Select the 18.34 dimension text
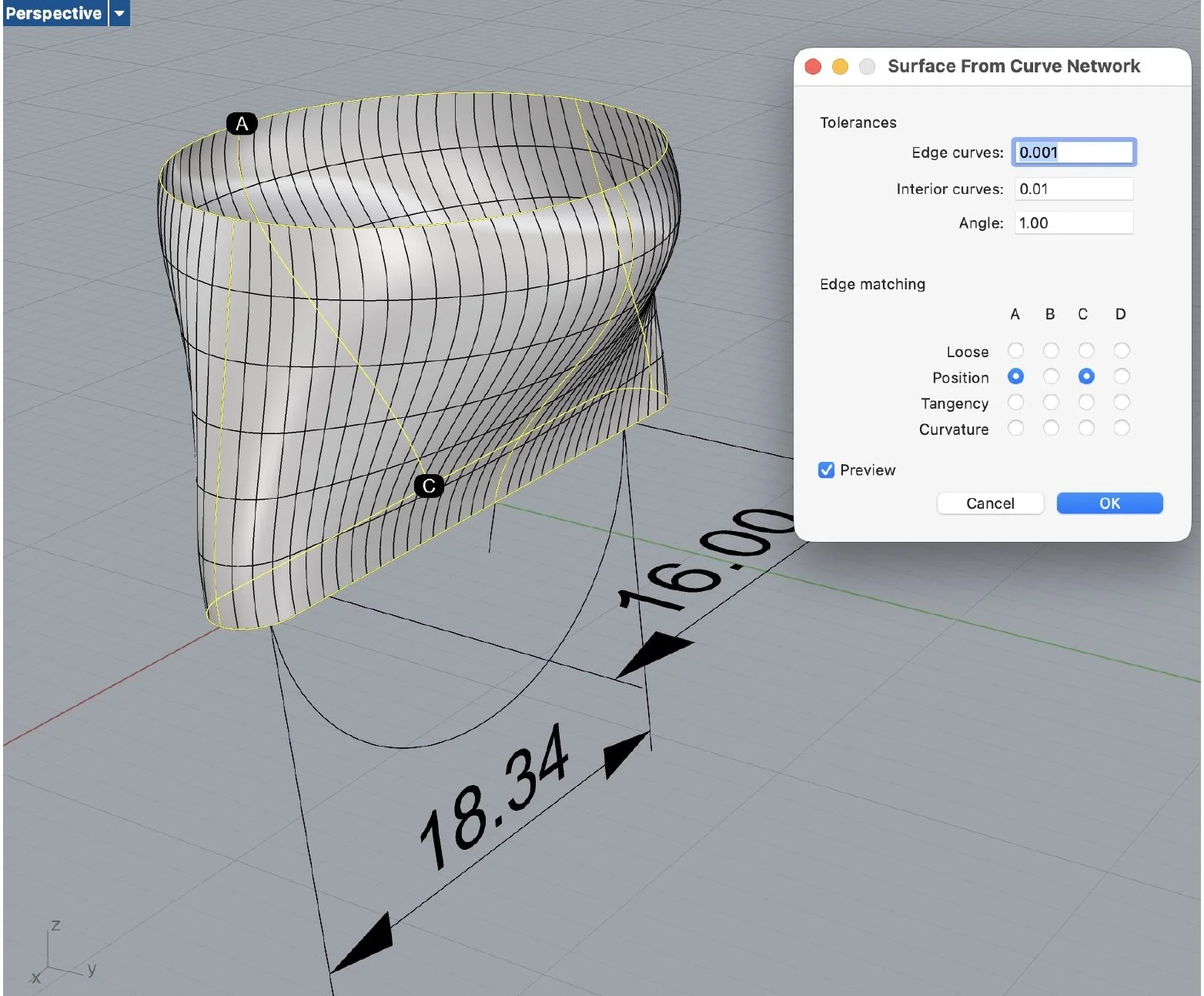 coord(495,797)
